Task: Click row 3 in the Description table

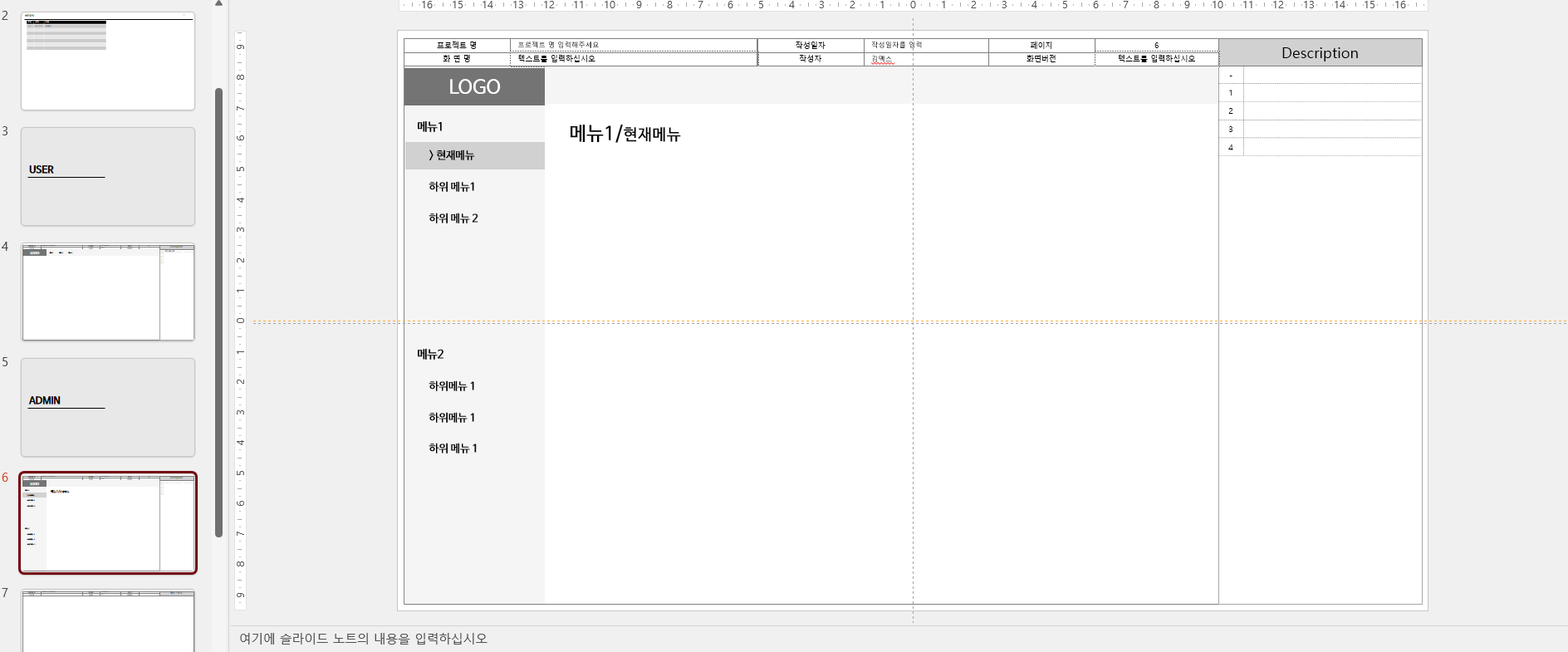Action: 1321,130
